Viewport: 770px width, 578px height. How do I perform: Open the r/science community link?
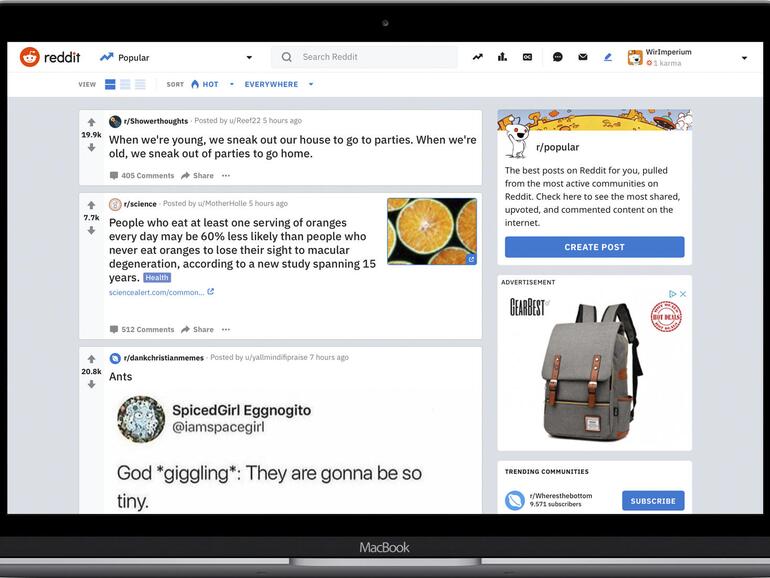(140, 204)
